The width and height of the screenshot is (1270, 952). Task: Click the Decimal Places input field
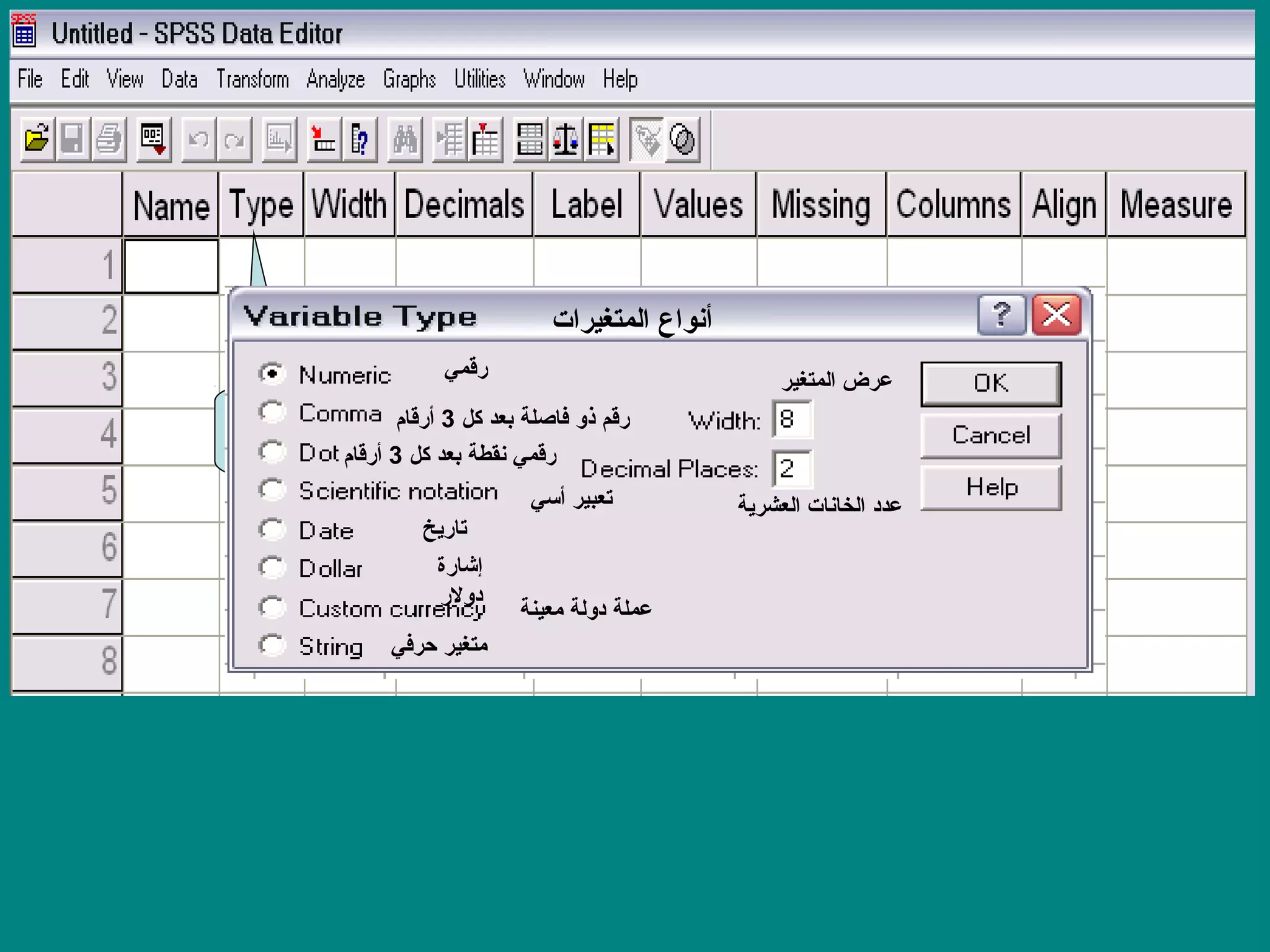point(792,469)
